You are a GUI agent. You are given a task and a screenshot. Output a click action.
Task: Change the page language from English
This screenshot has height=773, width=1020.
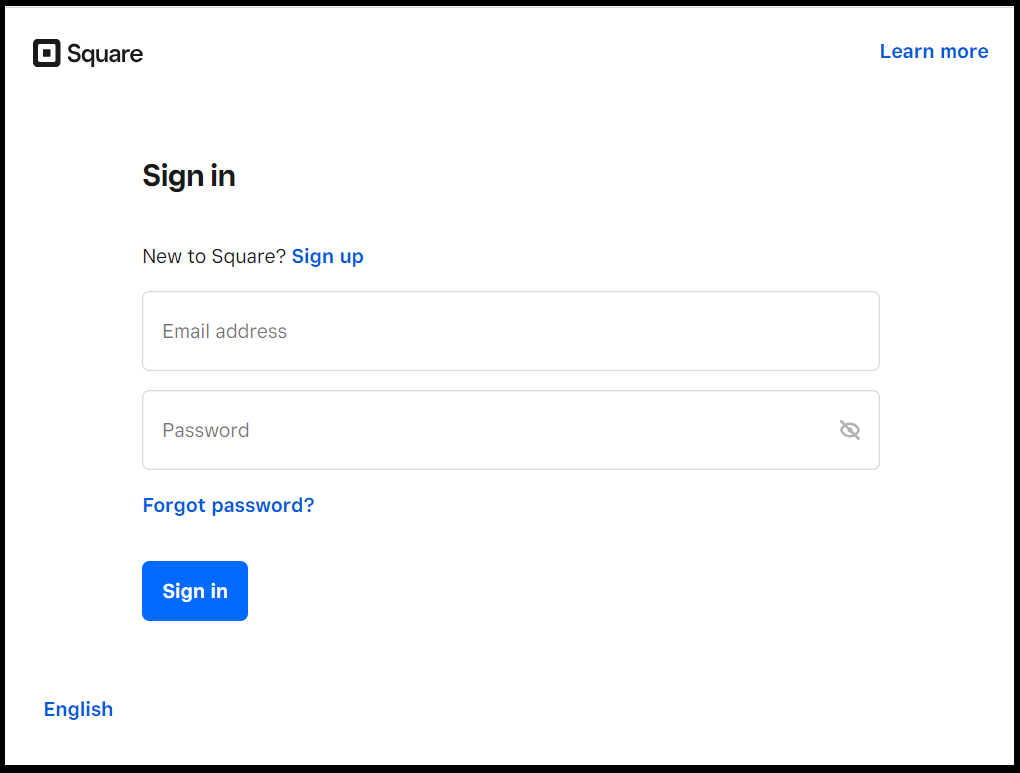pos(78,709)
